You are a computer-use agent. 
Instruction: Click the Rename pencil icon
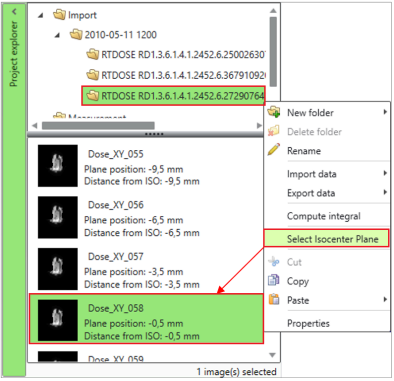coord(274,150)
